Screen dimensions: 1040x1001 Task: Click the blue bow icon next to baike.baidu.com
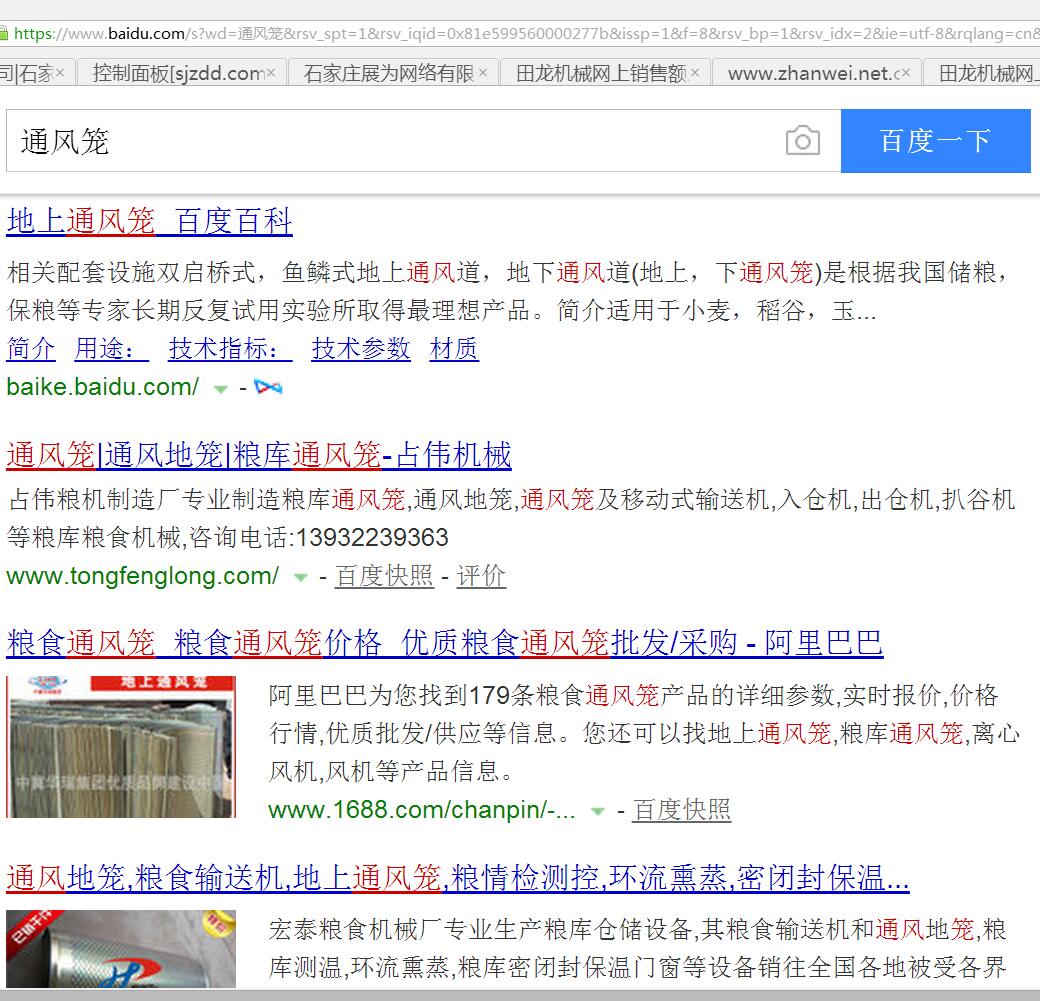point(268,387)
